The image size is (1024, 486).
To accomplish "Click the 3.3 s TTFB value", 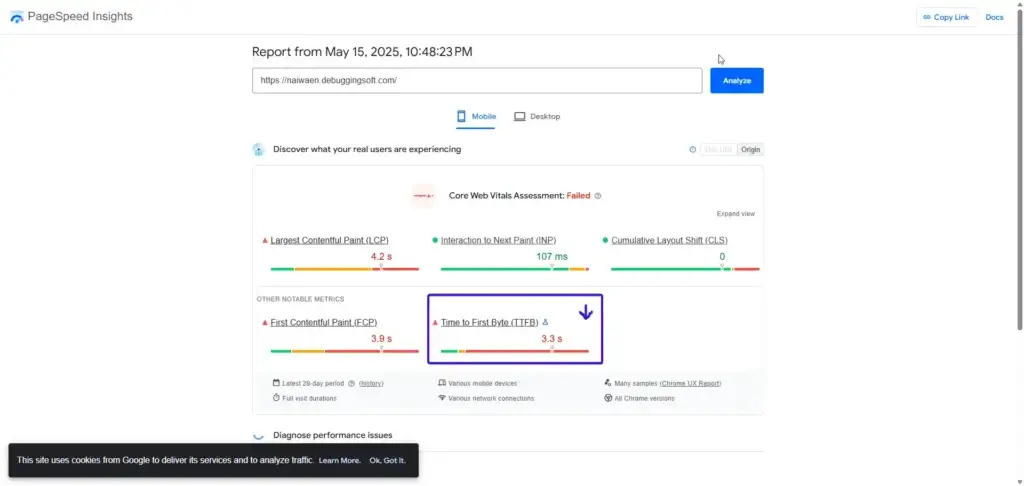I will tap(552, 339).
